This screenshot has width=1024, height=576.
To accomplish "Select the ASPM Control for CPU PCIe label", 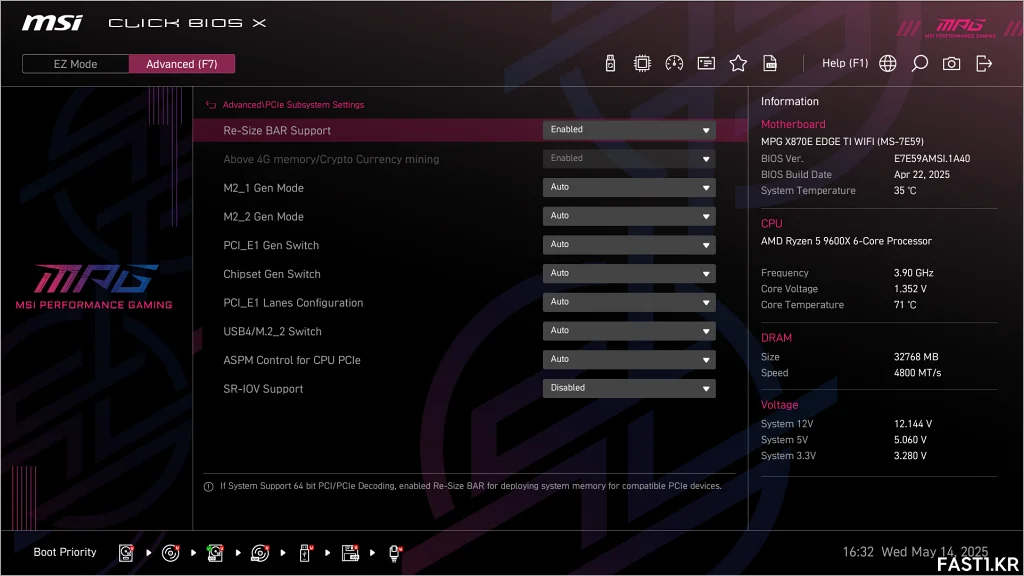I will click(292, 360).
